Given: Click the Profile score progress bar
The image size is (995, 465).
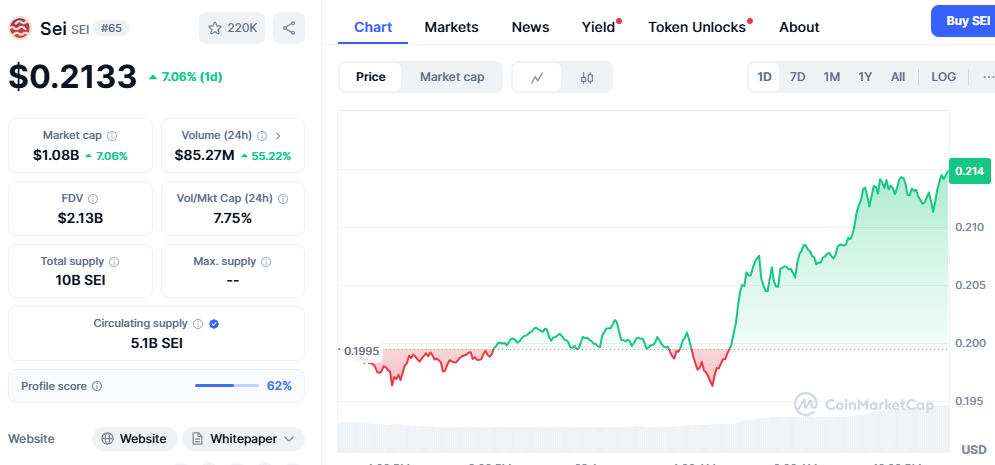Looking at the screenshot, I should [227, 386].
